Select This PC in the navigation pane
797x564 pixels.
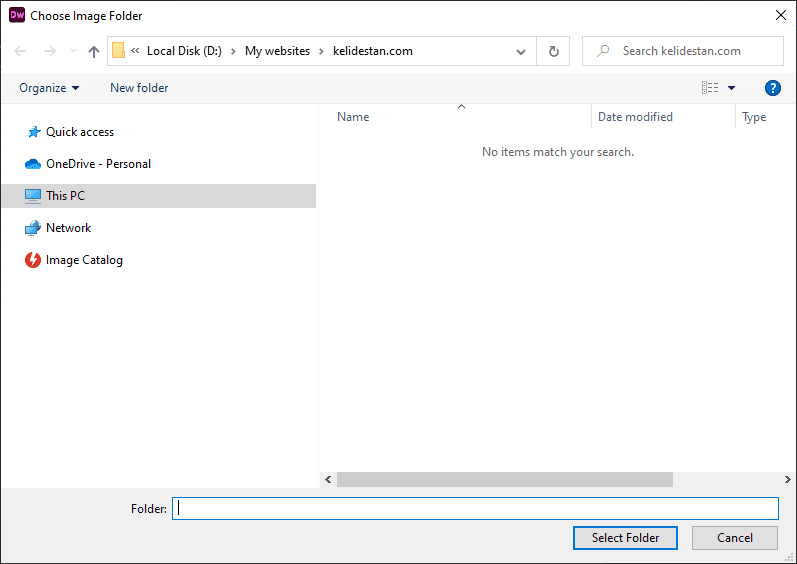click(159, 196)
